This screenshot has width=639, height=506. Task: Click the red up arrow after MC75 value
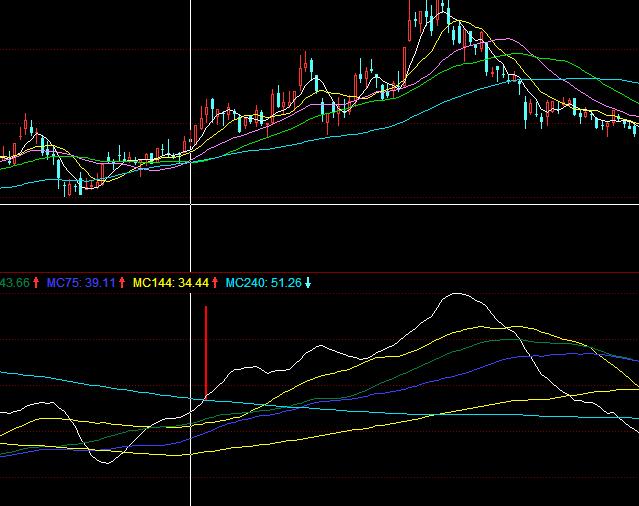click(x=123, y=284)
